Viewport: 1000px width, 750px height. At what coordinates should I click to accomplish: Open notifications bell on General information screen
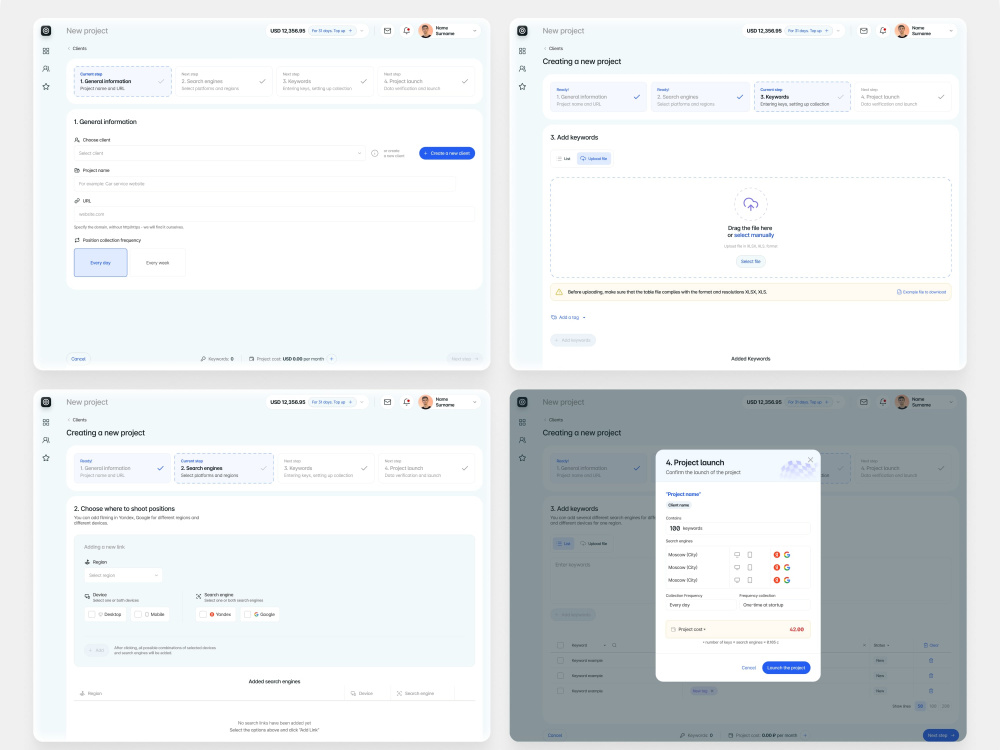point(406,31)
